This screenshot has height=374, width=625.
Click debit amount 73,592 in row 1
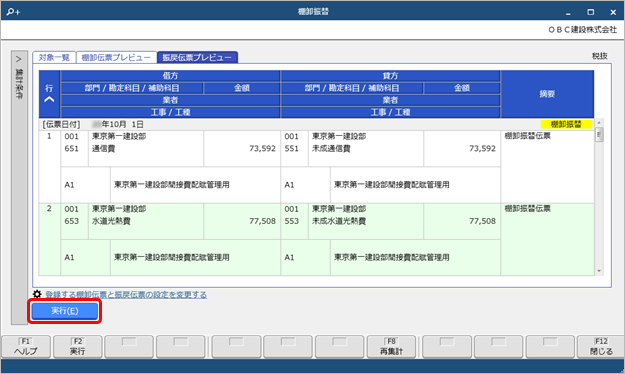[x=262, y=148]
